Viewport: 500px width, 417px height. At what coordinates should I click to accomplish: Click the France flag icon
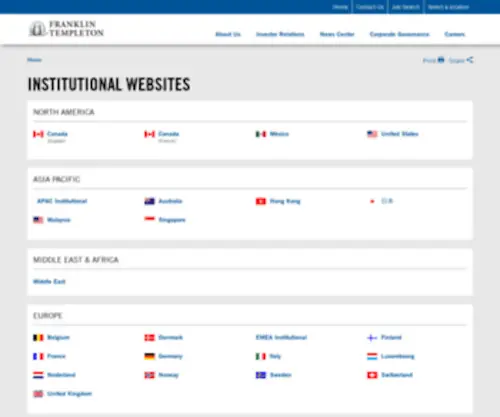(38, 356)
